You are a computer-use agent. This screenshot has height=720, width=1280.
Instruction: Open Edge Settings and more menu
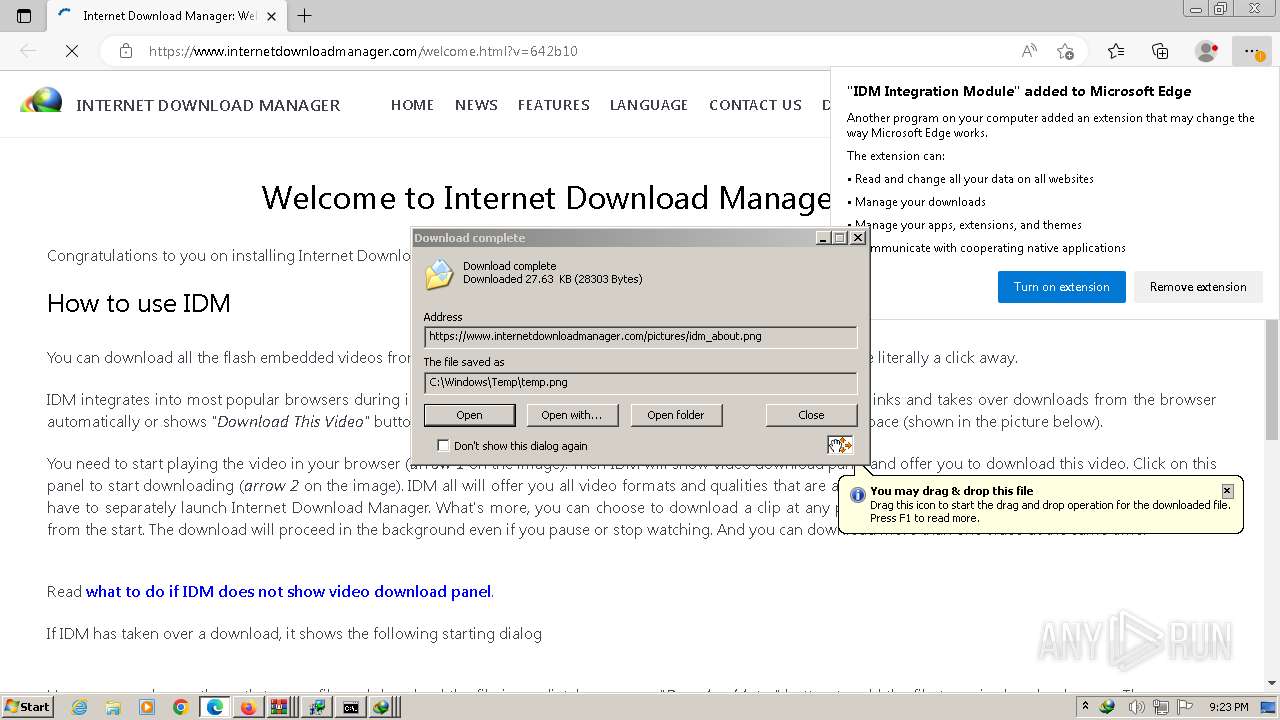(x=1251, y=51)
